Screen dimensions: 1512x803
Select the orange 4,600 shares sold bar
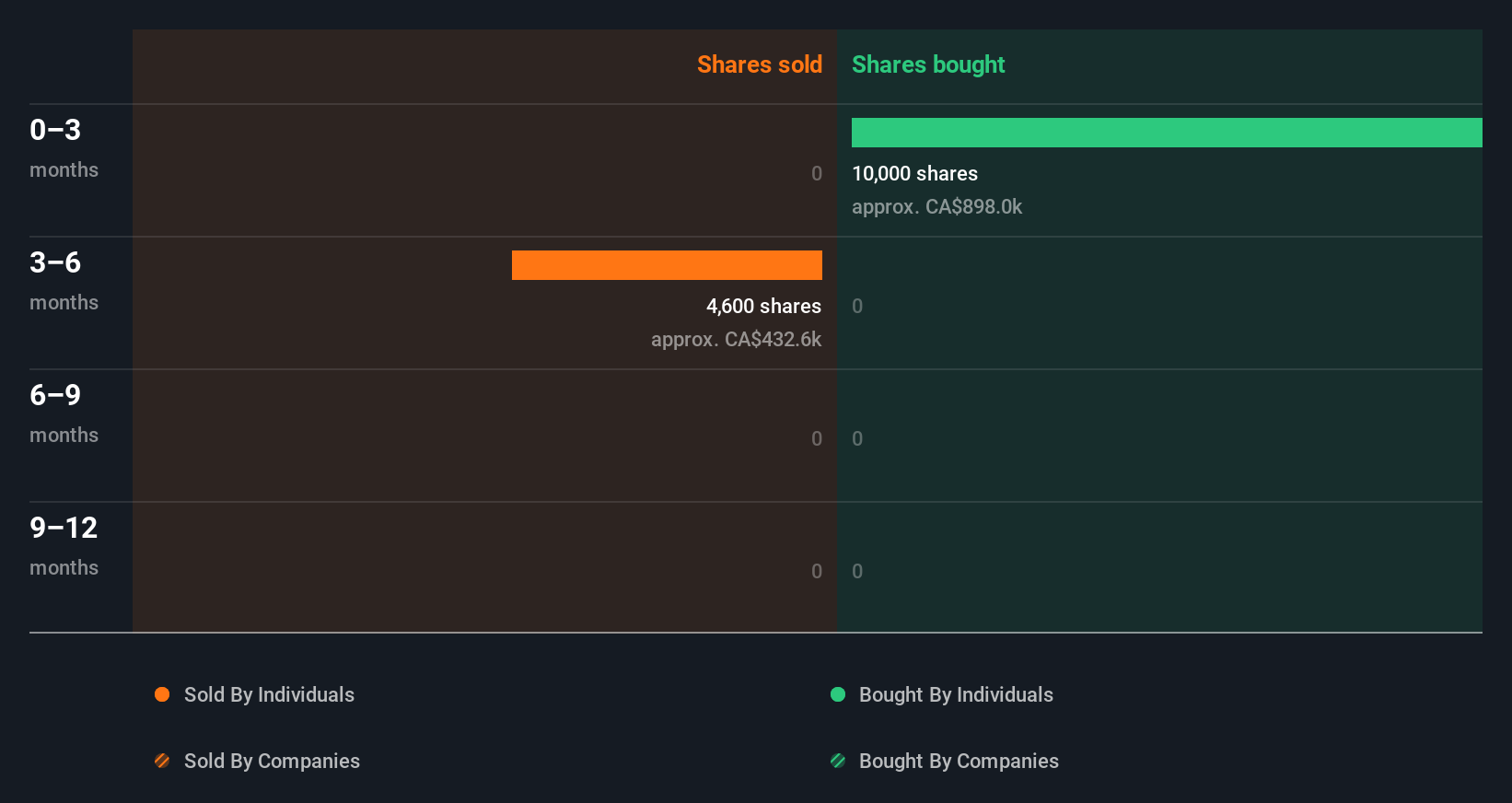667,265
